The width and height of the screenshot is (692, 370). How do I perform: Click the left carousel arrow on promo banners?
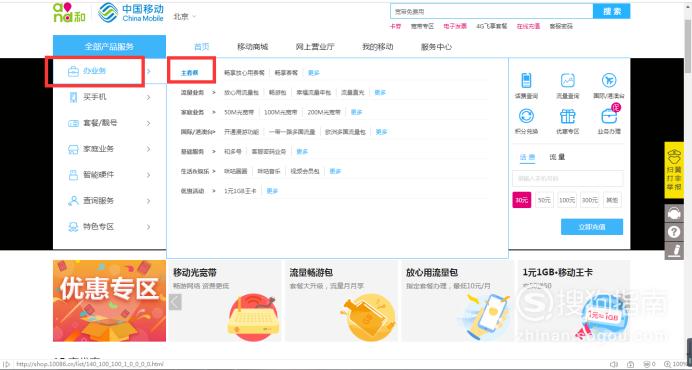click(175, 302)
